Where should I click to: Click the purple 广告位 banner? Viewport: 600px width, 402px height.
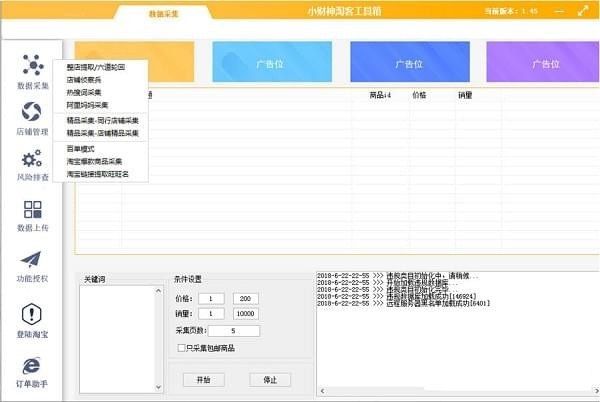pyautogui.click(x=543, y=62)
